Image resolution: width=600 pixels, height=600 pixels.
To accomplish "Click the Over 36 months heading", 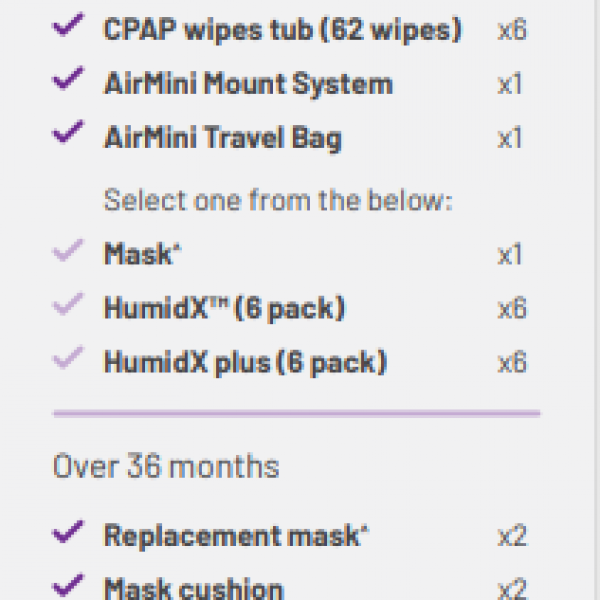I will pyautogui.click(x=166, y=466).
